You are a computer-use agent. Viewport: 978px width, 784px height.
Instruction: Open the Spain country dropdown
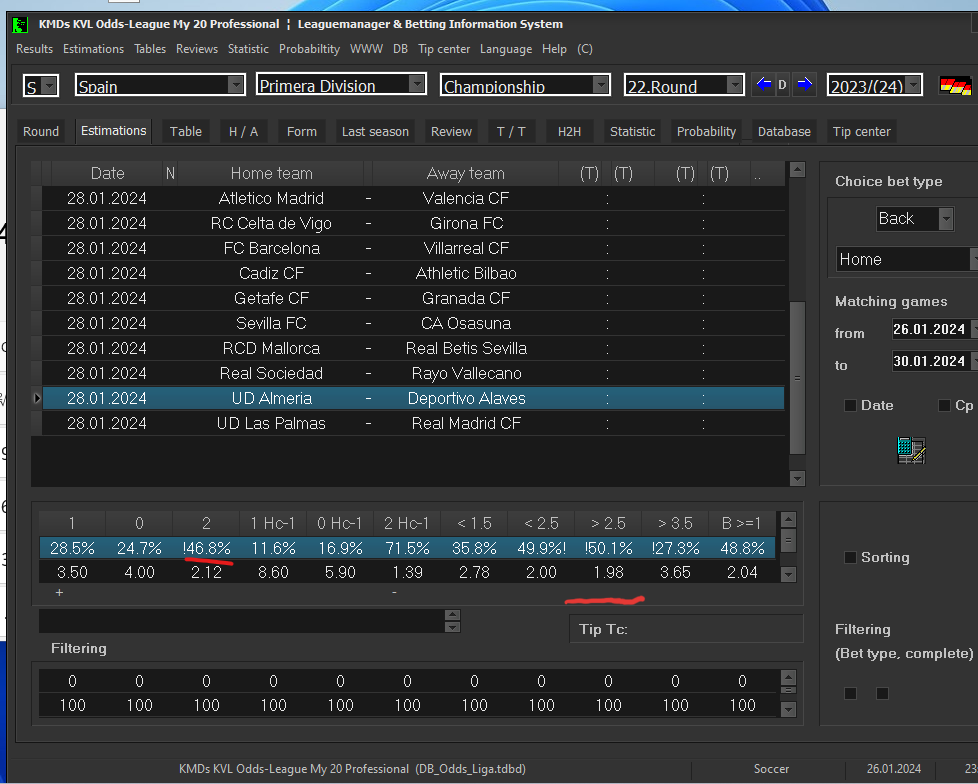tap(236, 85)
